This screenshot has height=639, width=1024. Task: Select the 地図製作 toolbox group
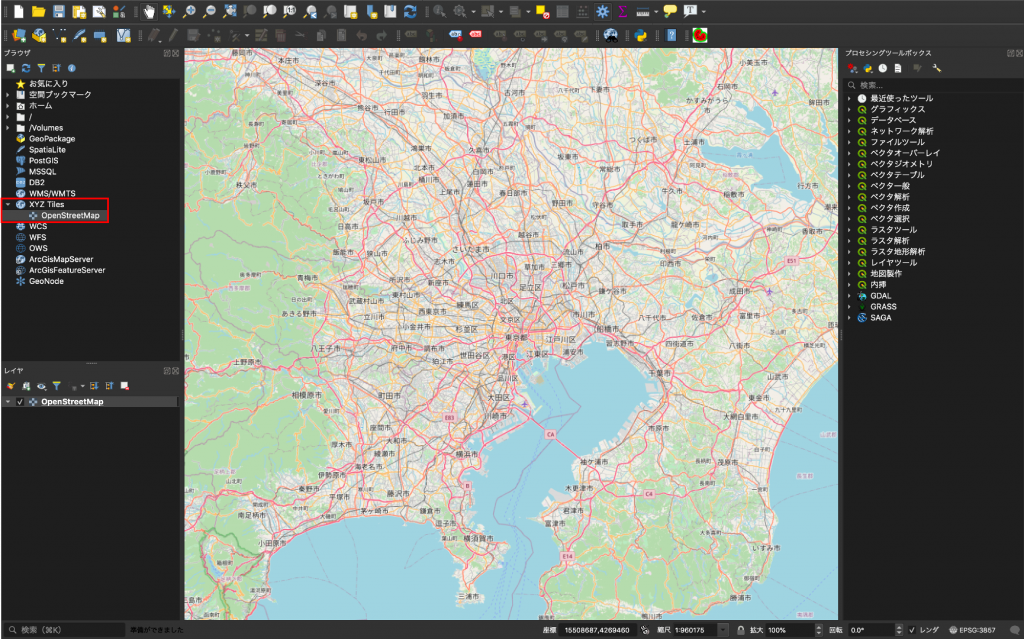[886, 274]
